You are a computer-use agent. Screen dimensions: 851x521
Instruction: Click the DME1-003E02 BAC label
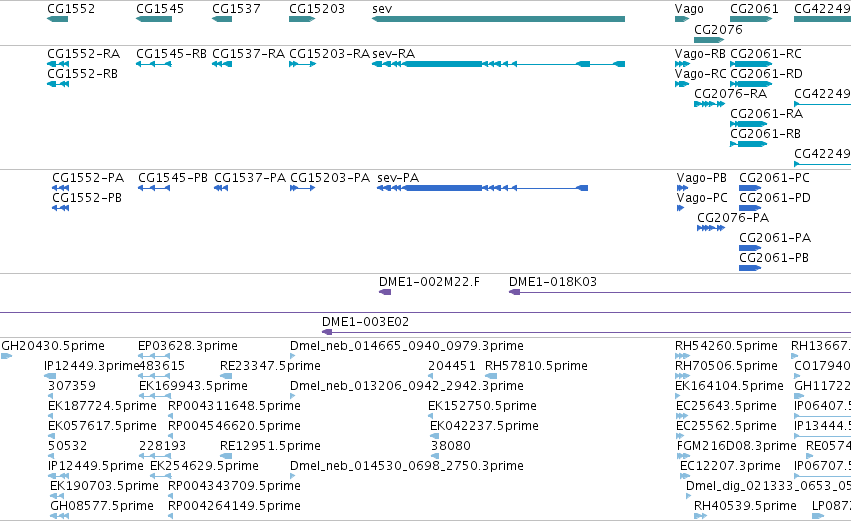(365, 322)
